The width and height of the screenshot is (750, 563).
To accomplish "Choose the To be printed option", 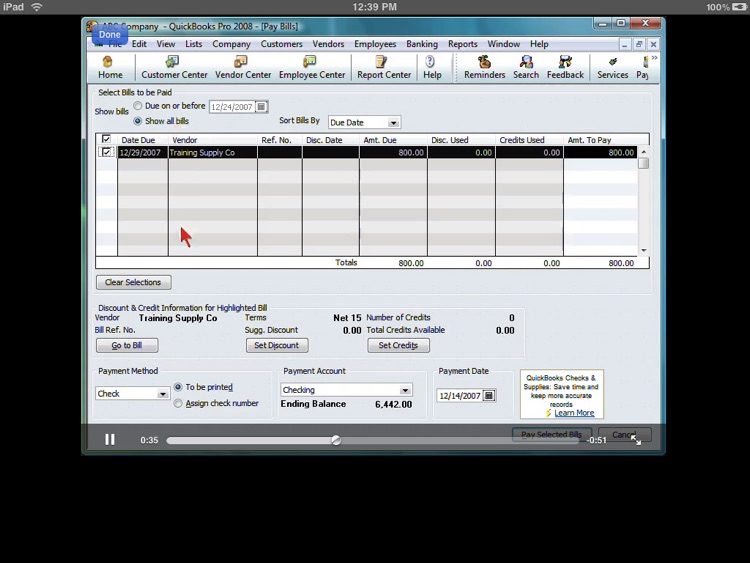I will point(178,387).
